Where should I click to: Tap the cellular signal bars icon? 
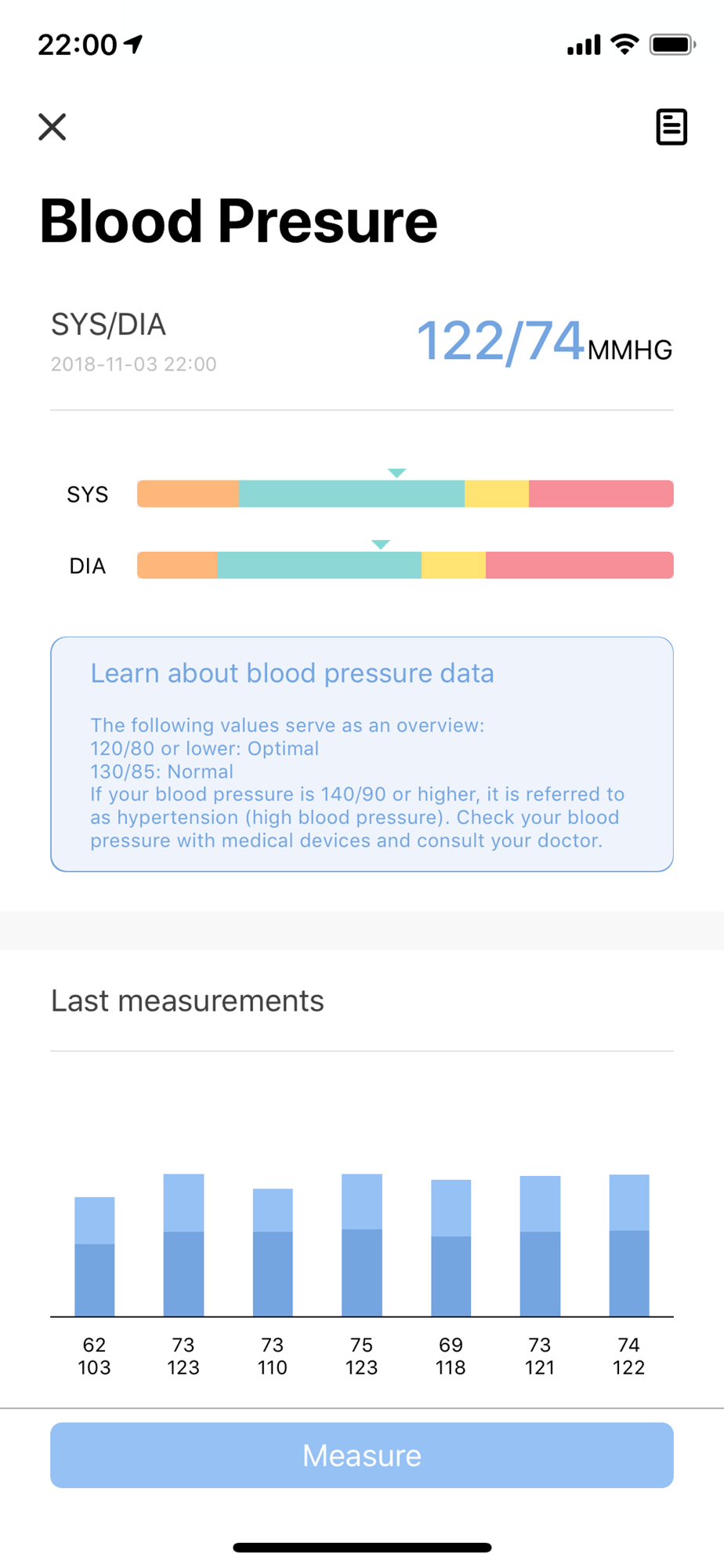pyautogui.click(x=584, y=45)
